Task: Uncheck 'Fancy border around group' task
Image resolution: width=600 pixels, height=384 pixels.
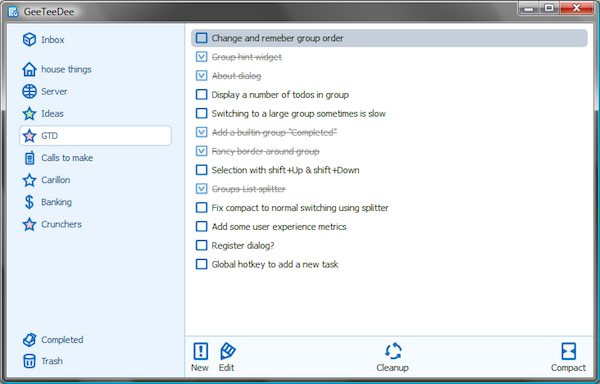Action: click(x=201, y=151)
